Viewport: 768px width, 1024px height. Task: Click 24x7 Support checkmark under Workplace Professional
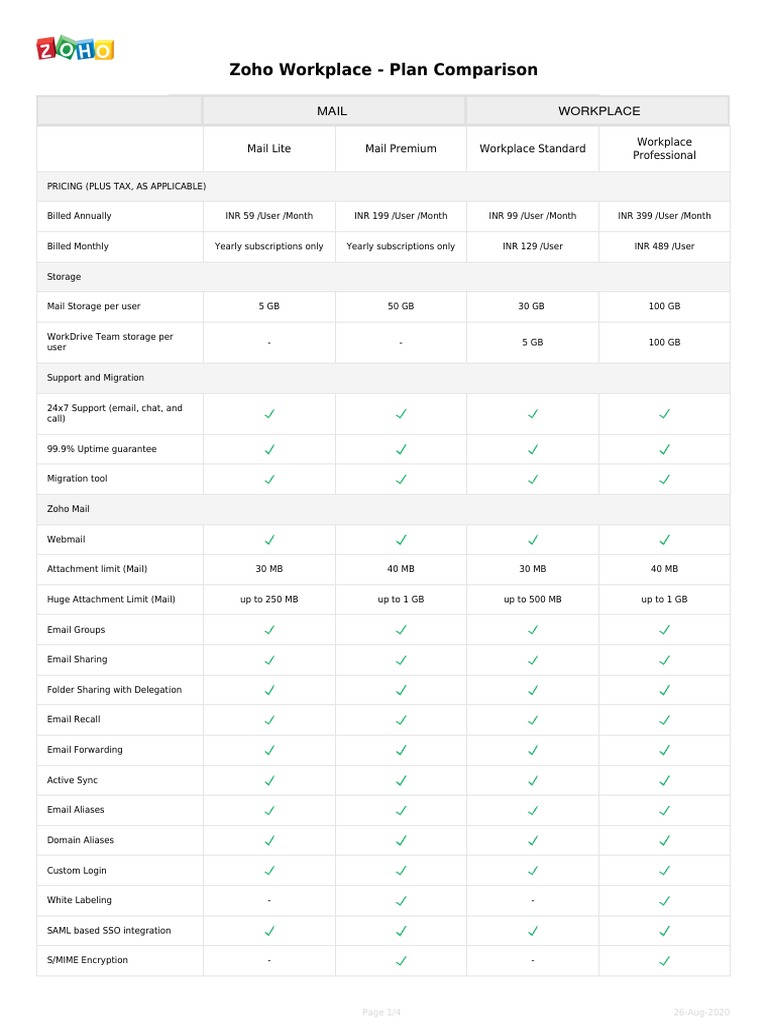coord(664,413)
